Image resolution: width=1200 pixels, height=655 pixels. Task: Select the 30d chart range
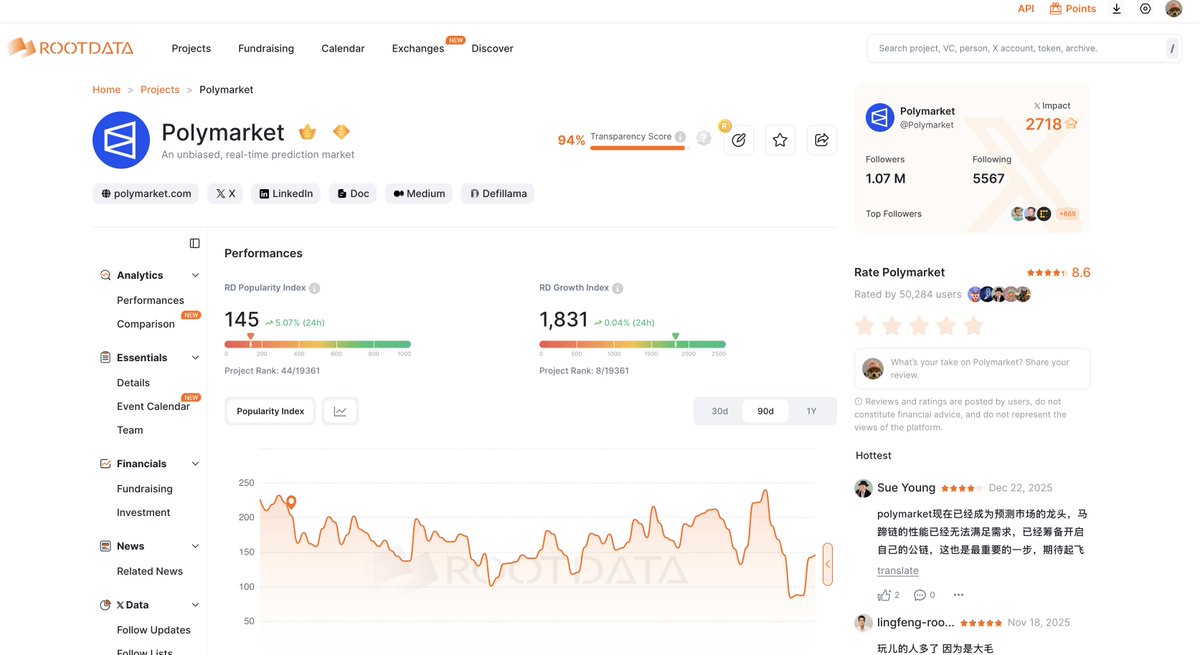pyautogui.click(x=720, y=411)
